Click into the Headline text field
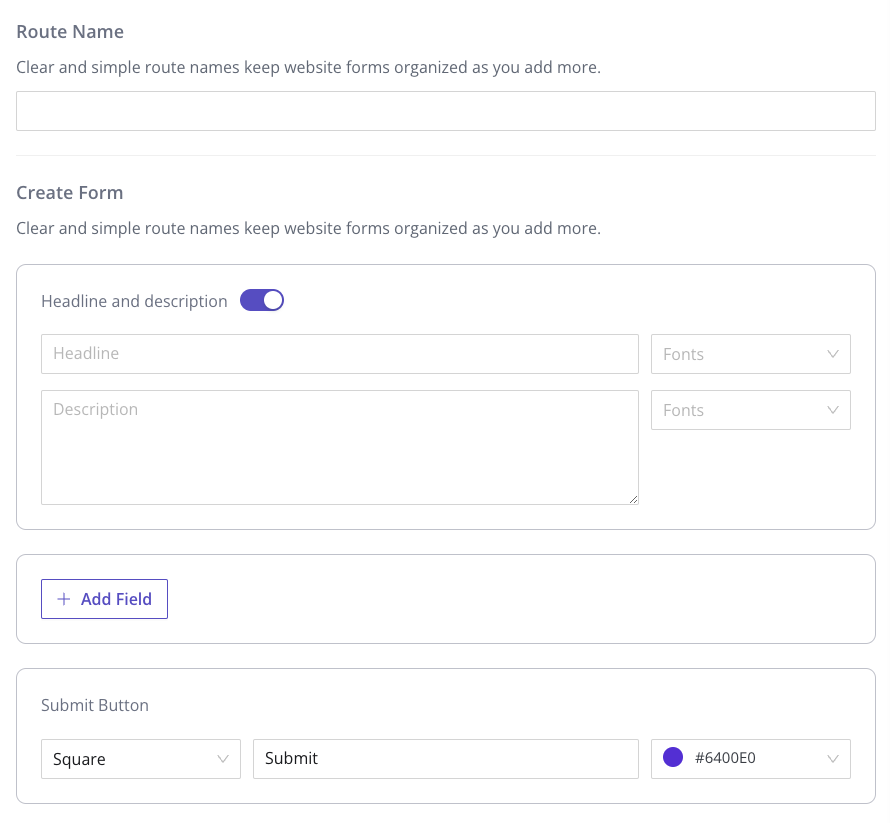Image resolution: width=890 pixels, height=823 pixels. click(339, 354)
